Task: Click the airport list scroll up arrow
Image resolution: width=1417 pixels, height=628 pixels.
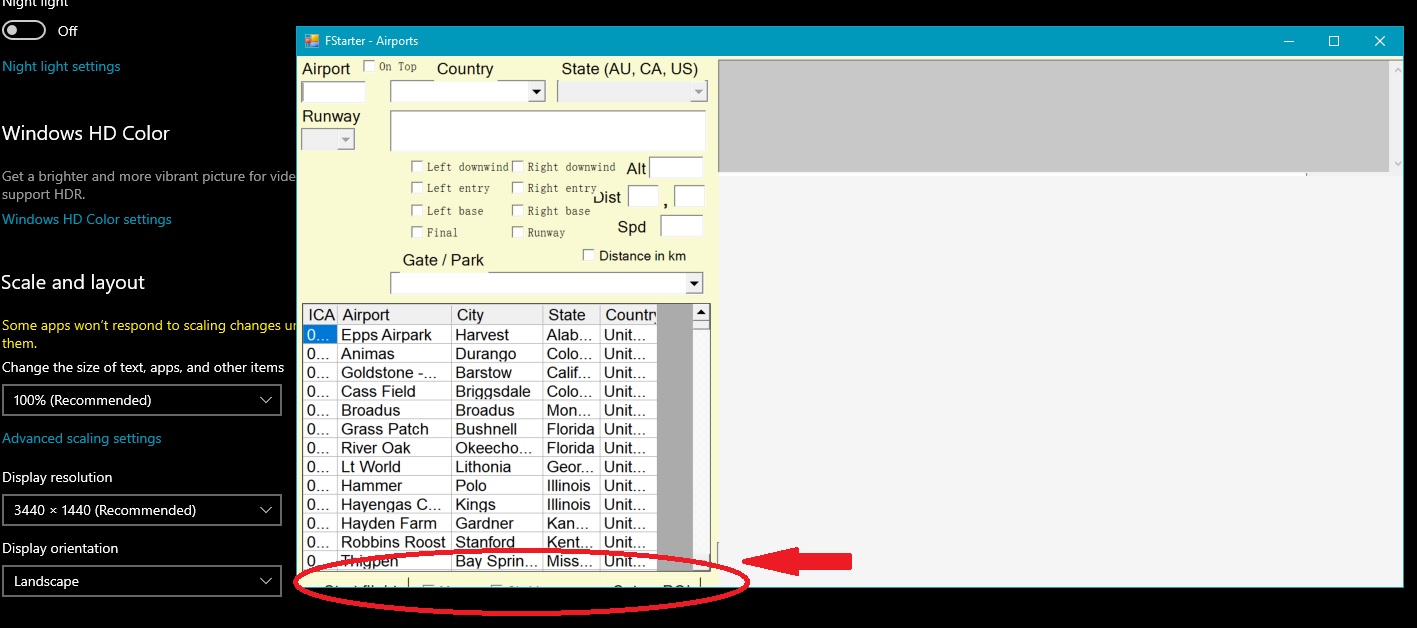Action: click(x=702, y=312)
